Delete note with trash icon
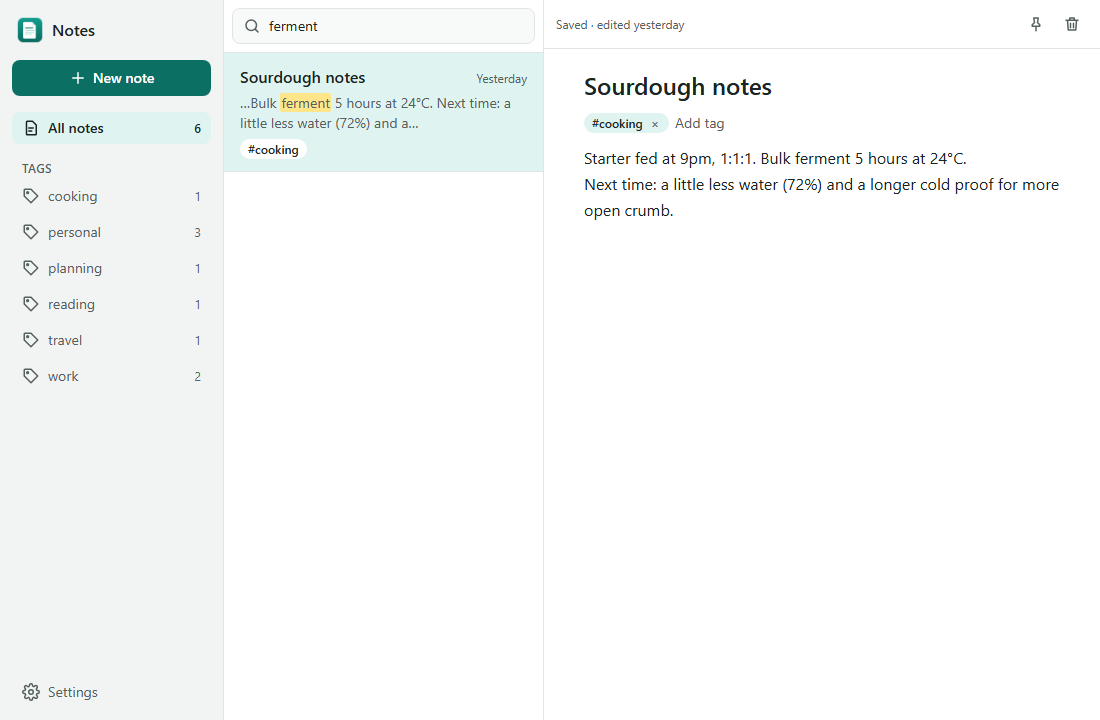The height and width of the screenshot is (720, 1100). (1071, 25)
